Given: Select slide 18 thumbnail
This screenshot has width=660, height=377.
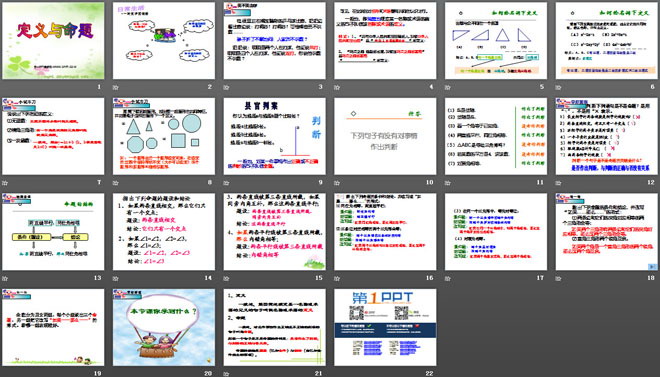Looking at the screenshot, I should (607, 232).
